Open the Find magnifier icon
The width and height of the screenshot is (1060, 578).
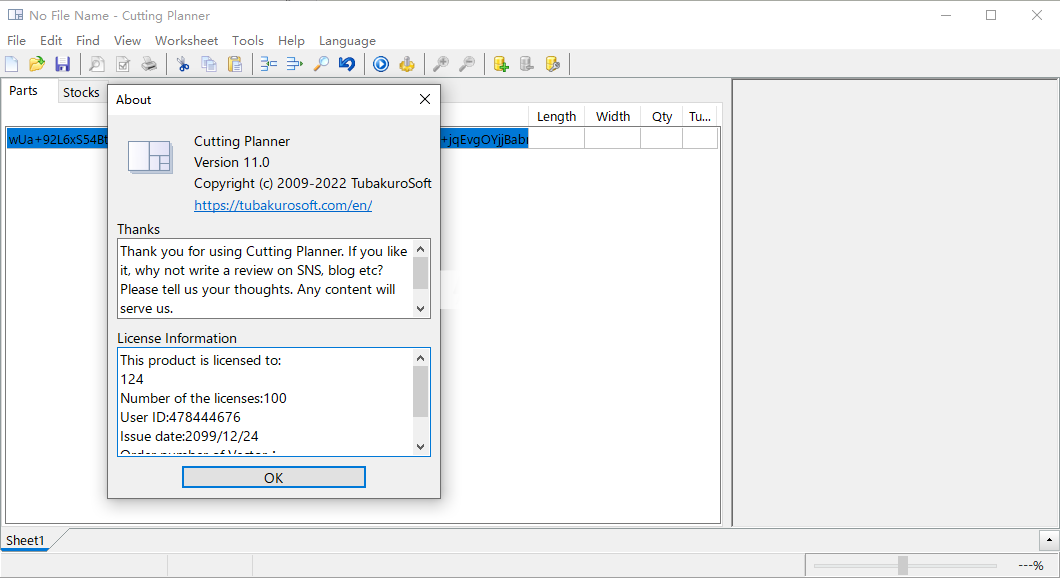pyautogui.click(x=321, y=64)
